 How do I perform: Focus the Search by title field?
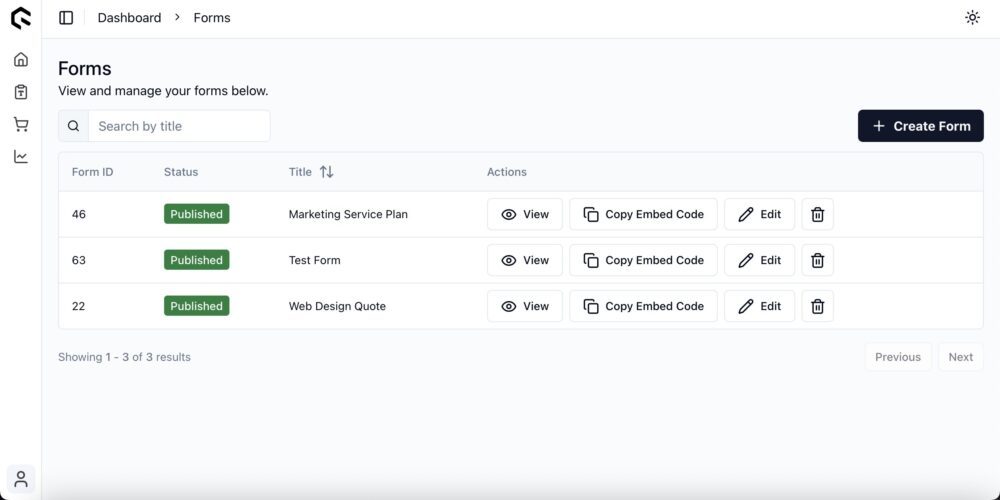pyautogui.click(x=179, y=126)
